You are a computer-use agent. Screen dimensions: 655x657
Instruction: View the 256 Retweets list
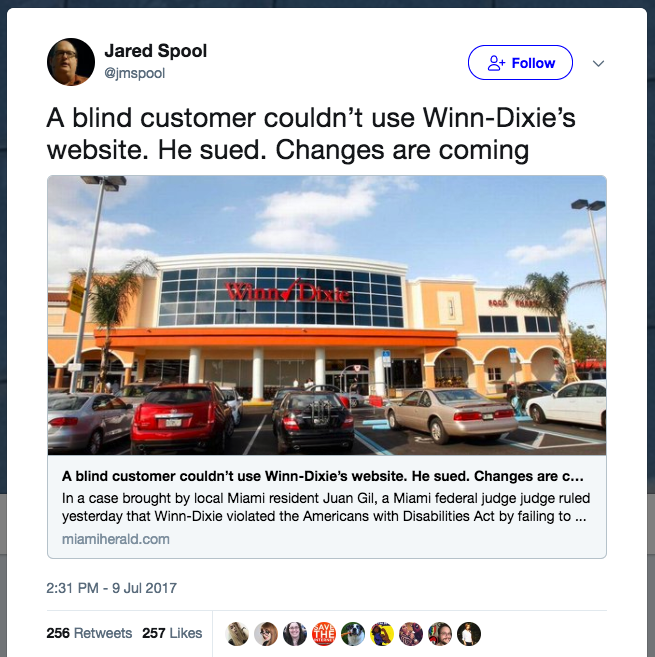tap(89, 633)
